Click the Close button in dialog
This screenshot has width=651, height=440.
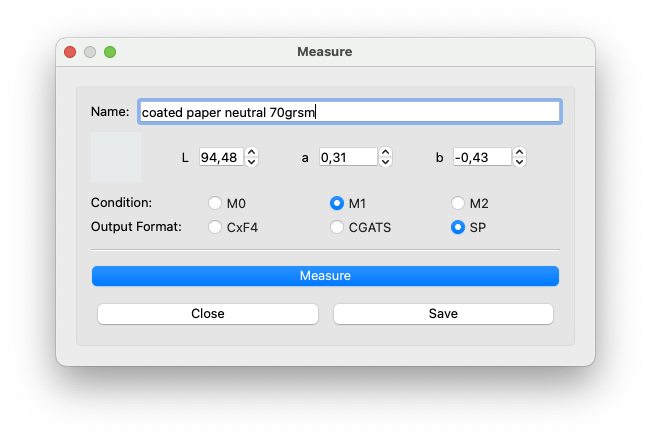pyautogui.click(x=208, y=314)
